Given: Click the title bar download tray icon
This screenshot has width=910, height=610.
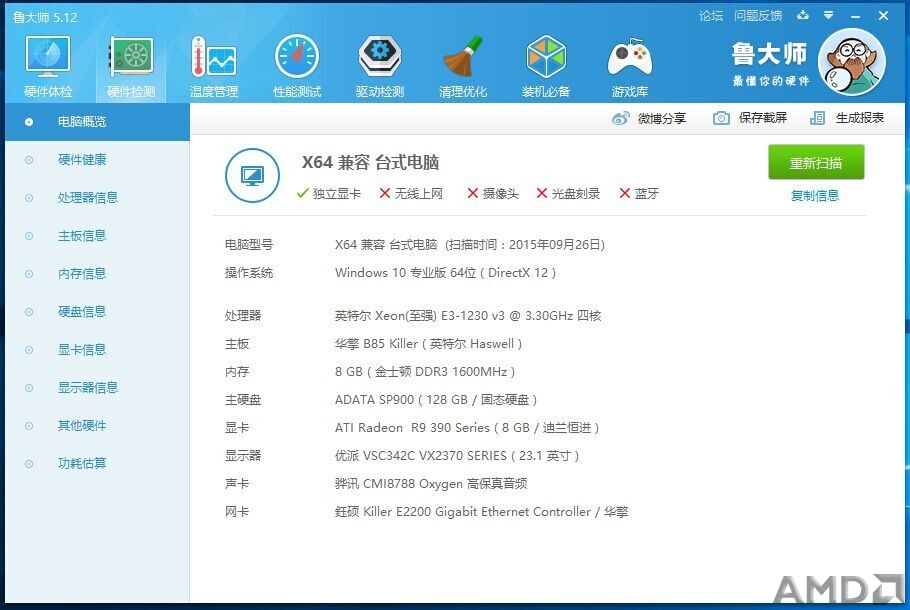Looking at the screenshot, I should (x=803, y=16).
